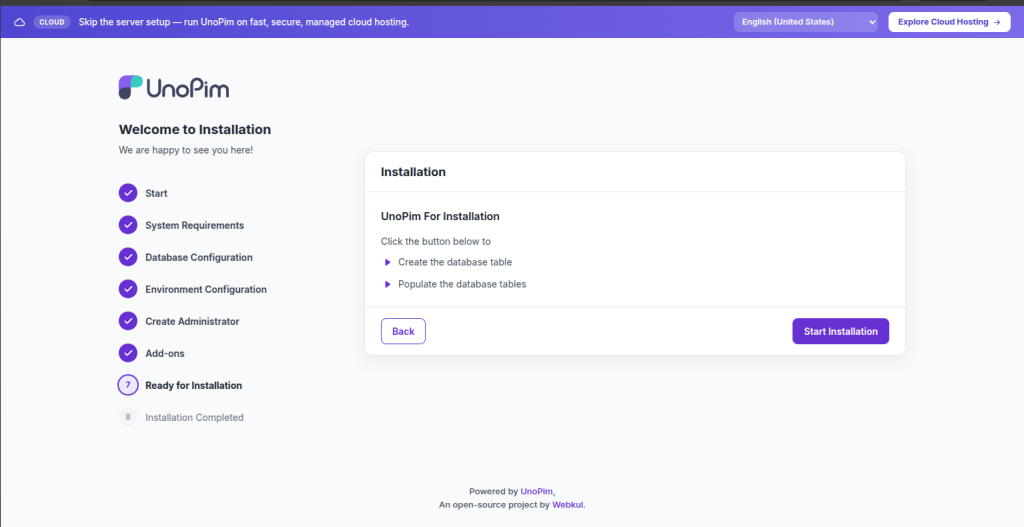Open the UnoPim footer link

(x=536, y=491)
